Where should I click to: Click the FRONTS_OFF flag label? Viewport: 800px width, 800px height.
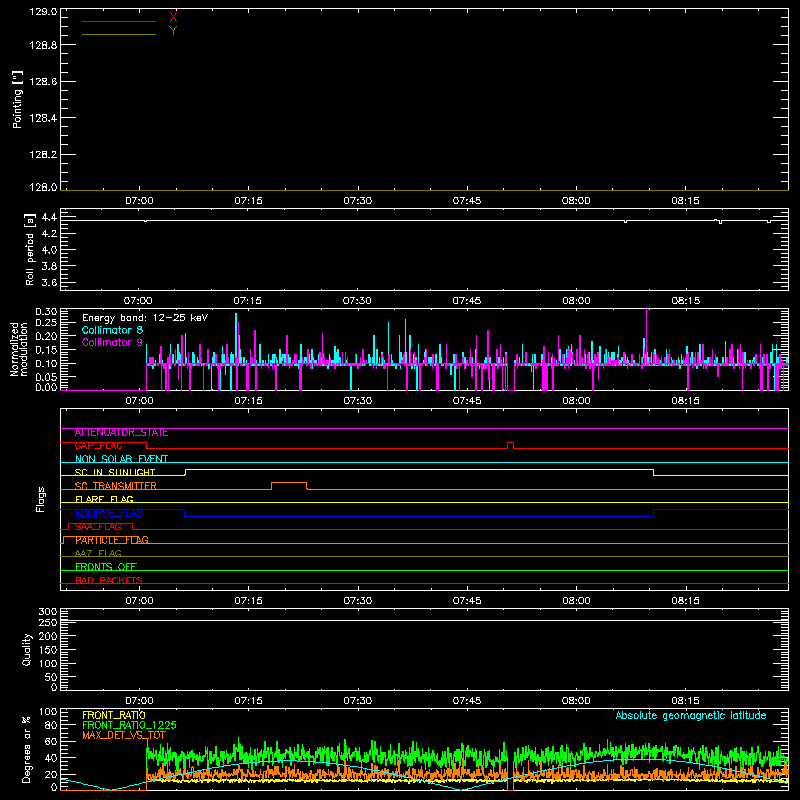tap(106, 567)
